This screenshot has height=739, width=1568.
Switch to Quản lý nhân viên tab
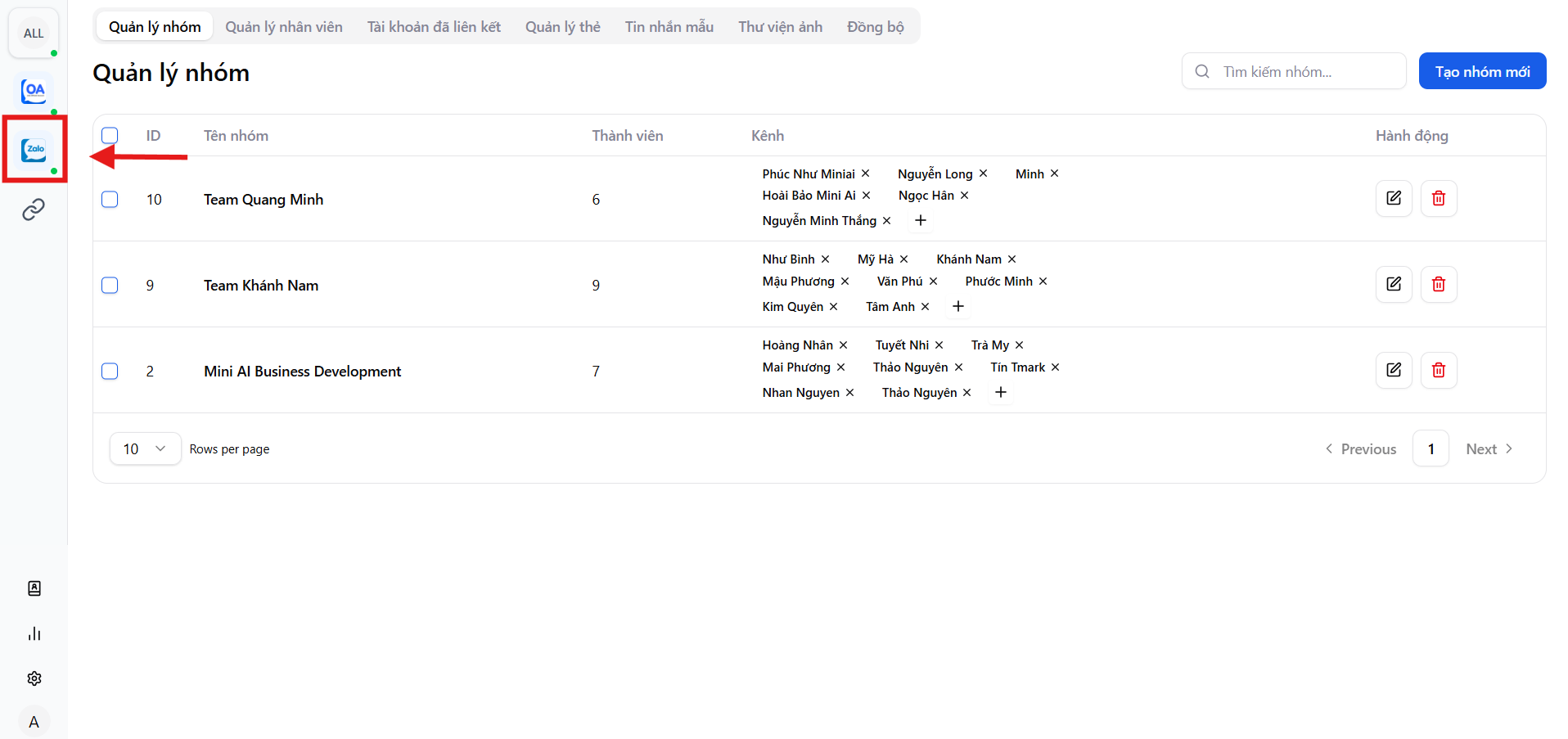point(284,27)
